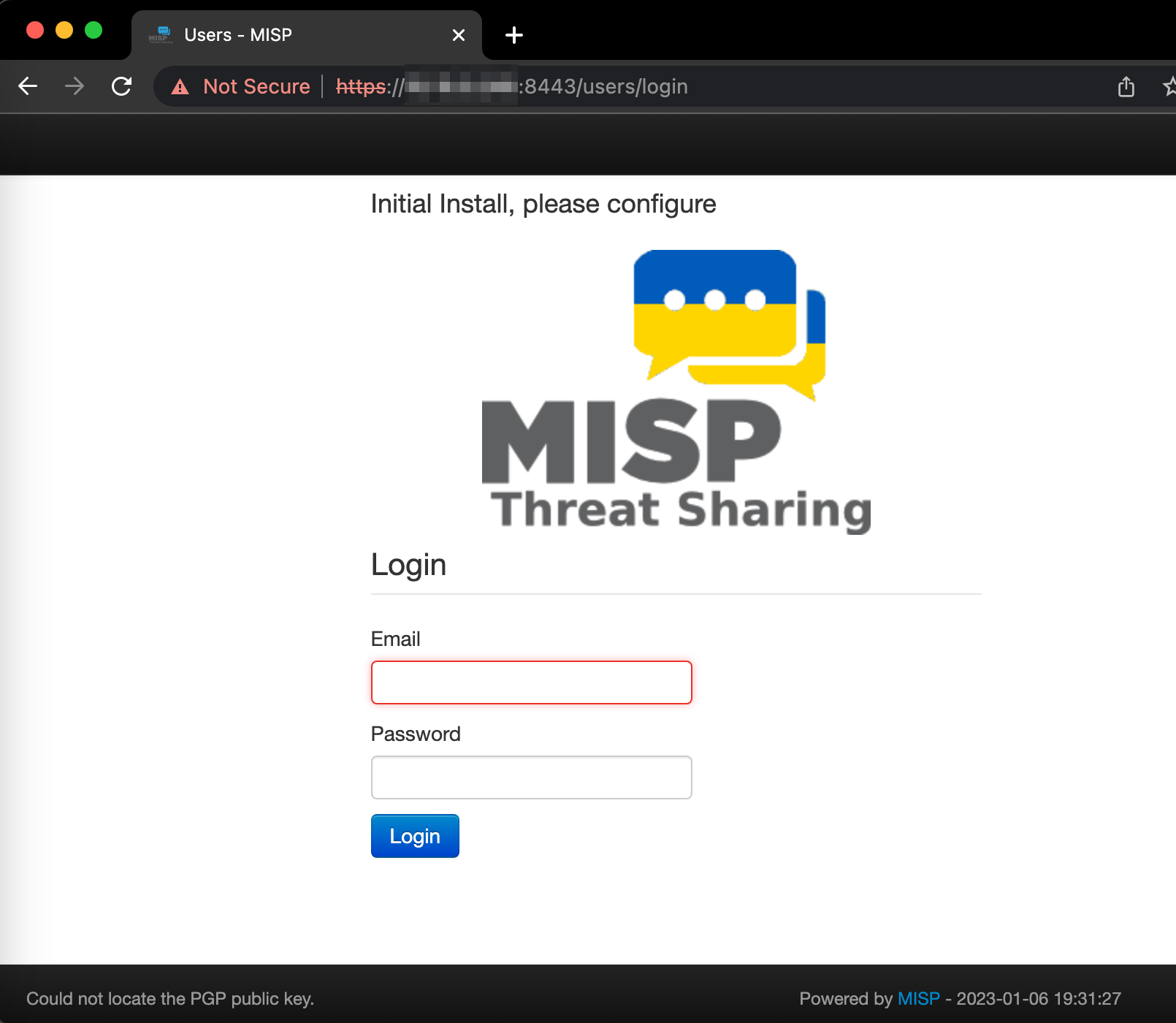1176x1023 pixels.
Task: Bookmark the page via the star icon
Action: 1168,85
